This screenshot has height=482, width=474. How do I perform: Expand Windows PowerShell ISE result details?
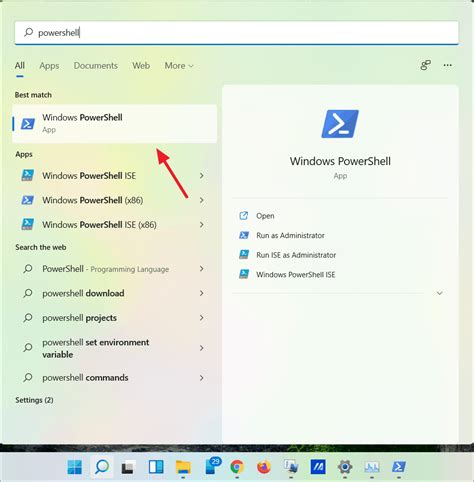[x=202, y=175]
